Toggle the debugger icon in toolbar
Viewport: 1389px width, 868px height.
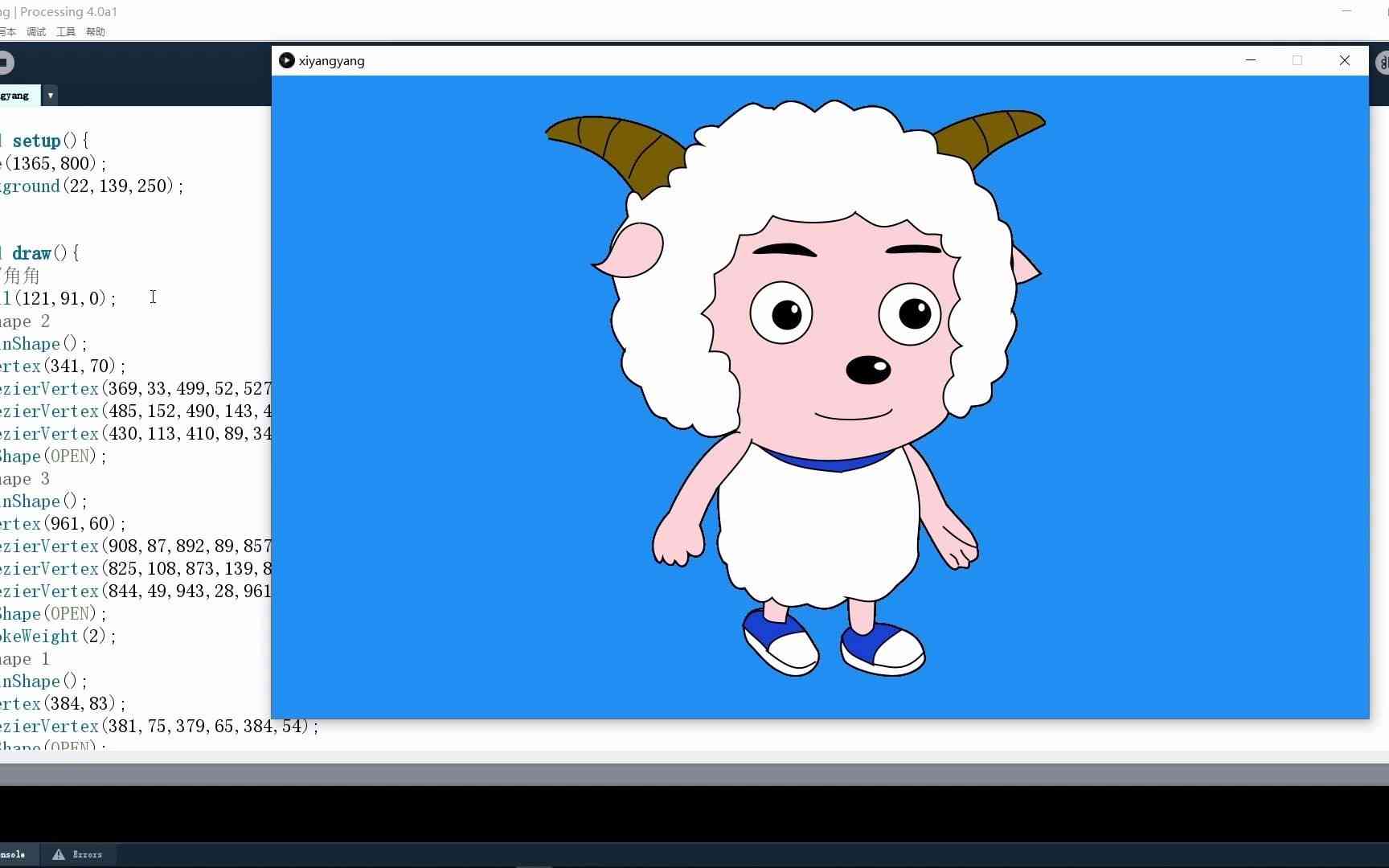tap(1383, 63)
